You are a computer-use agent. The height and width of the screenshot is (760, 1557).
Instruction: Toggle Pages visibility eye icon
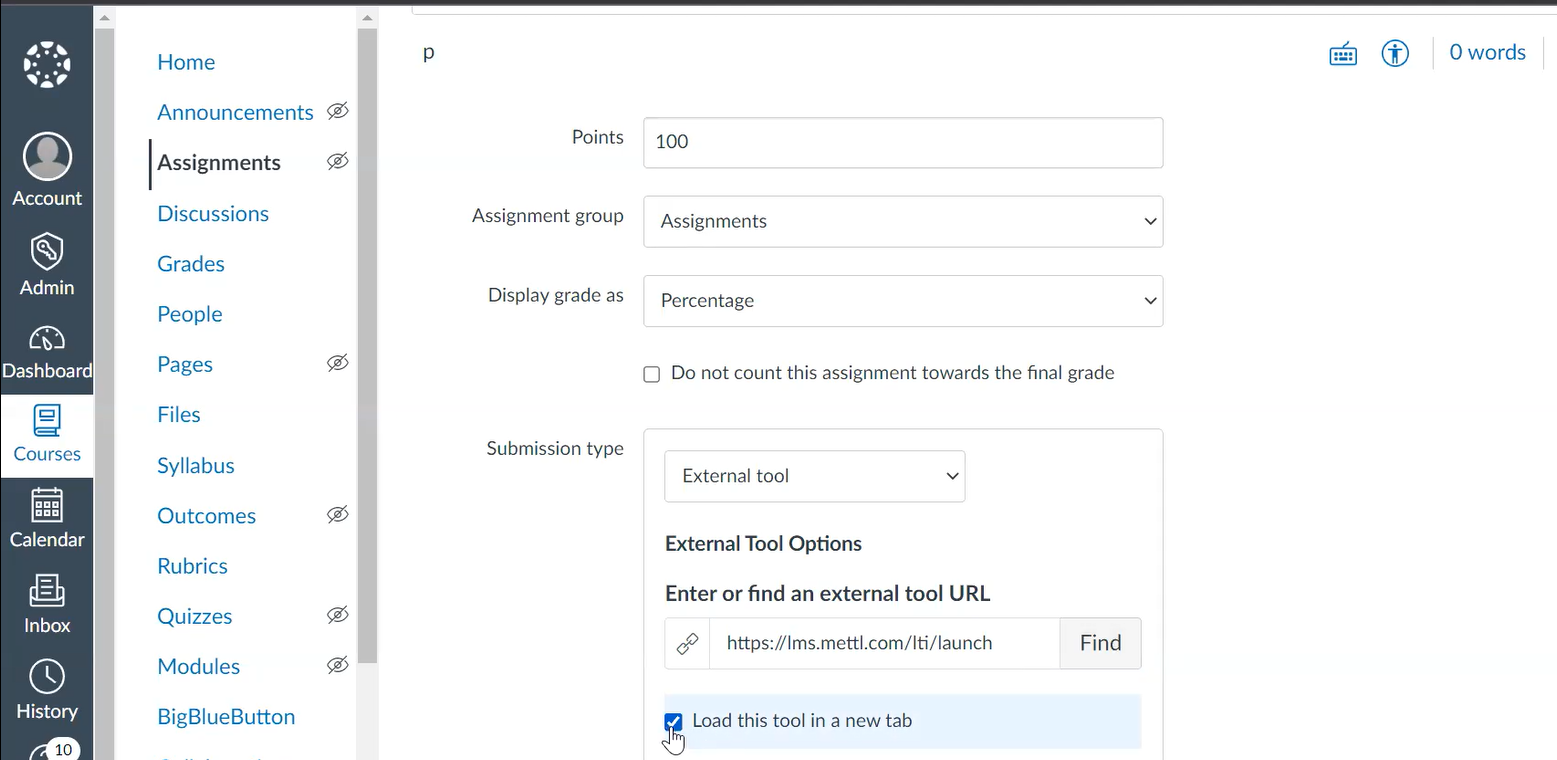[338, 363]
